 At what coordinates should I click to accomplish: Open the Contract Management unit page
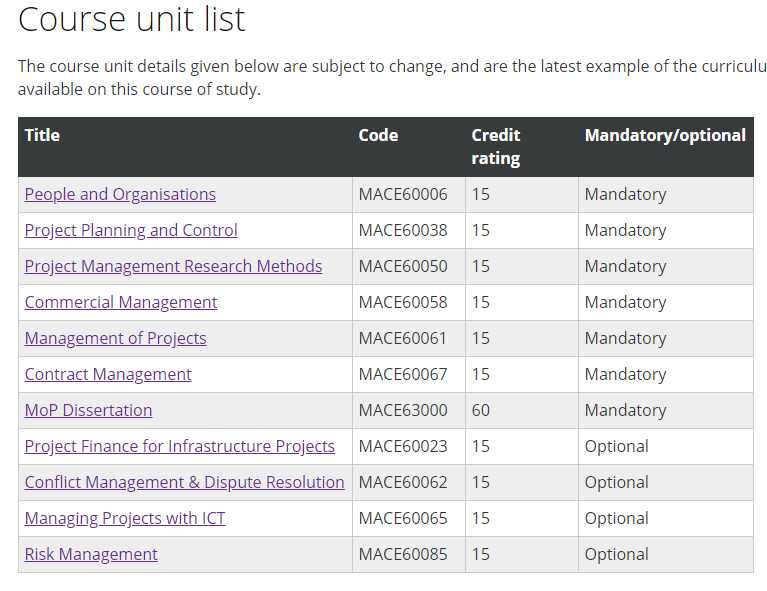click(x=108, y=374)
